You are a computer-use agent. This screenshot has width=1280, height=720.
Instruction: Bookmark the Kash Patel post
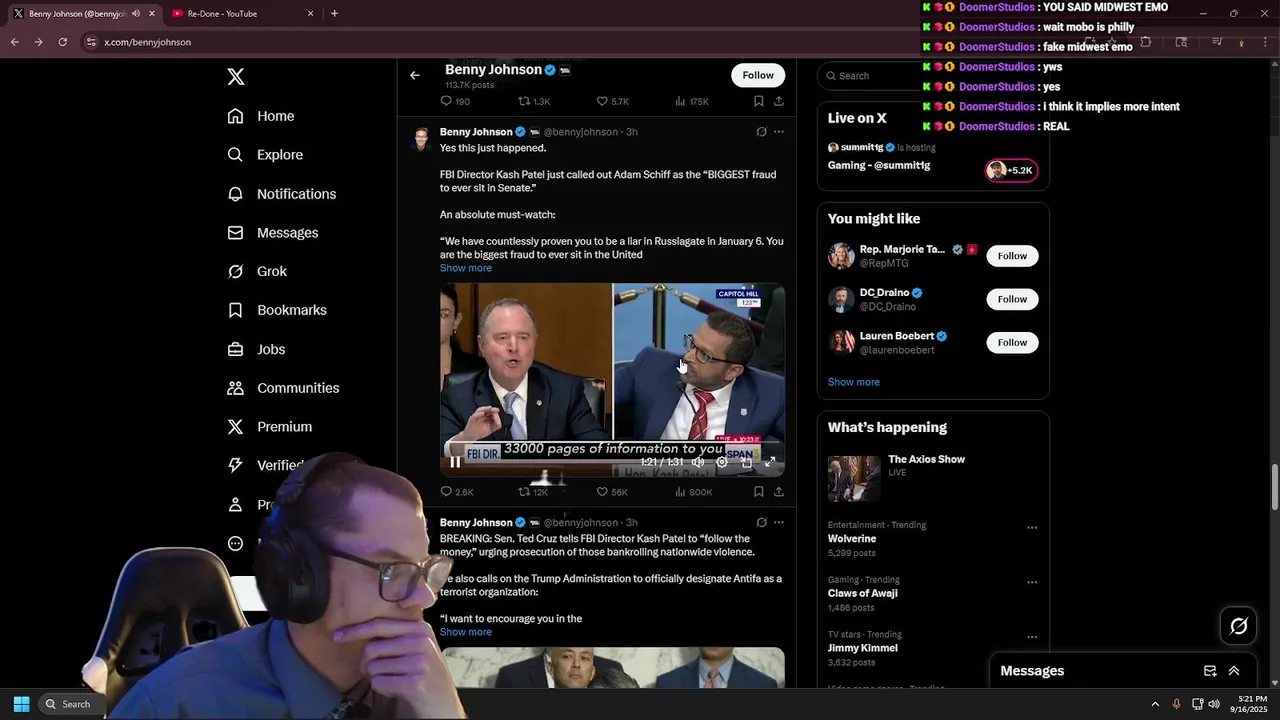point(758,492)
